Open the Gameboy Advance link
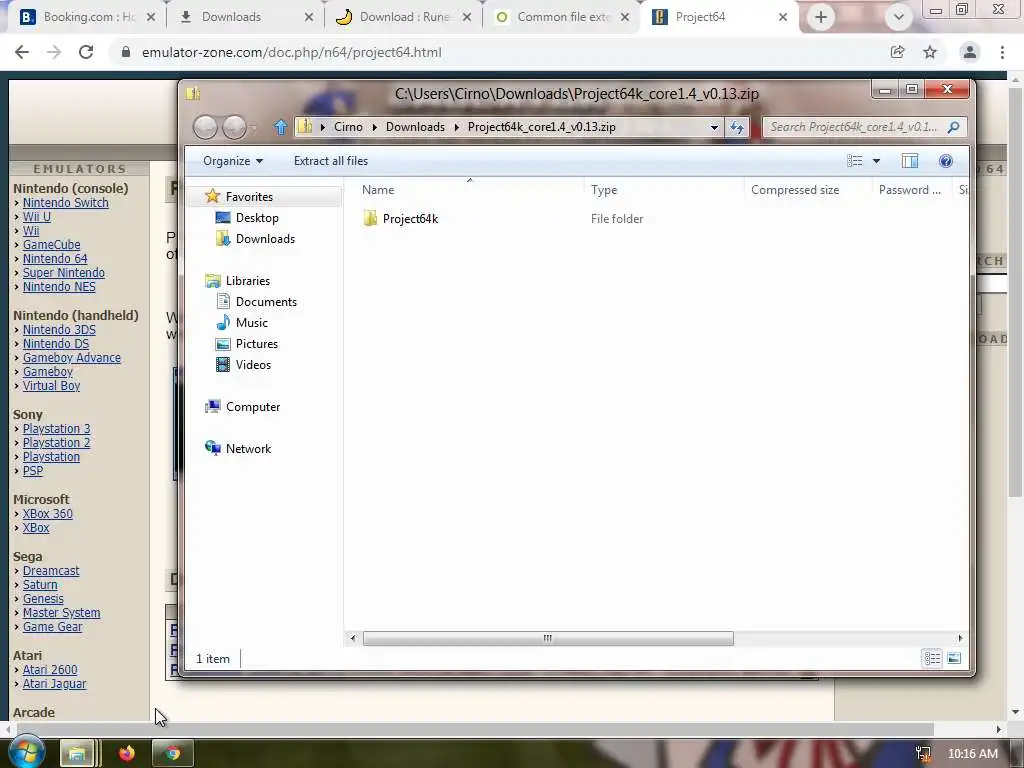This screenshot has width=1024, height=768. click(x=72, y=358)
